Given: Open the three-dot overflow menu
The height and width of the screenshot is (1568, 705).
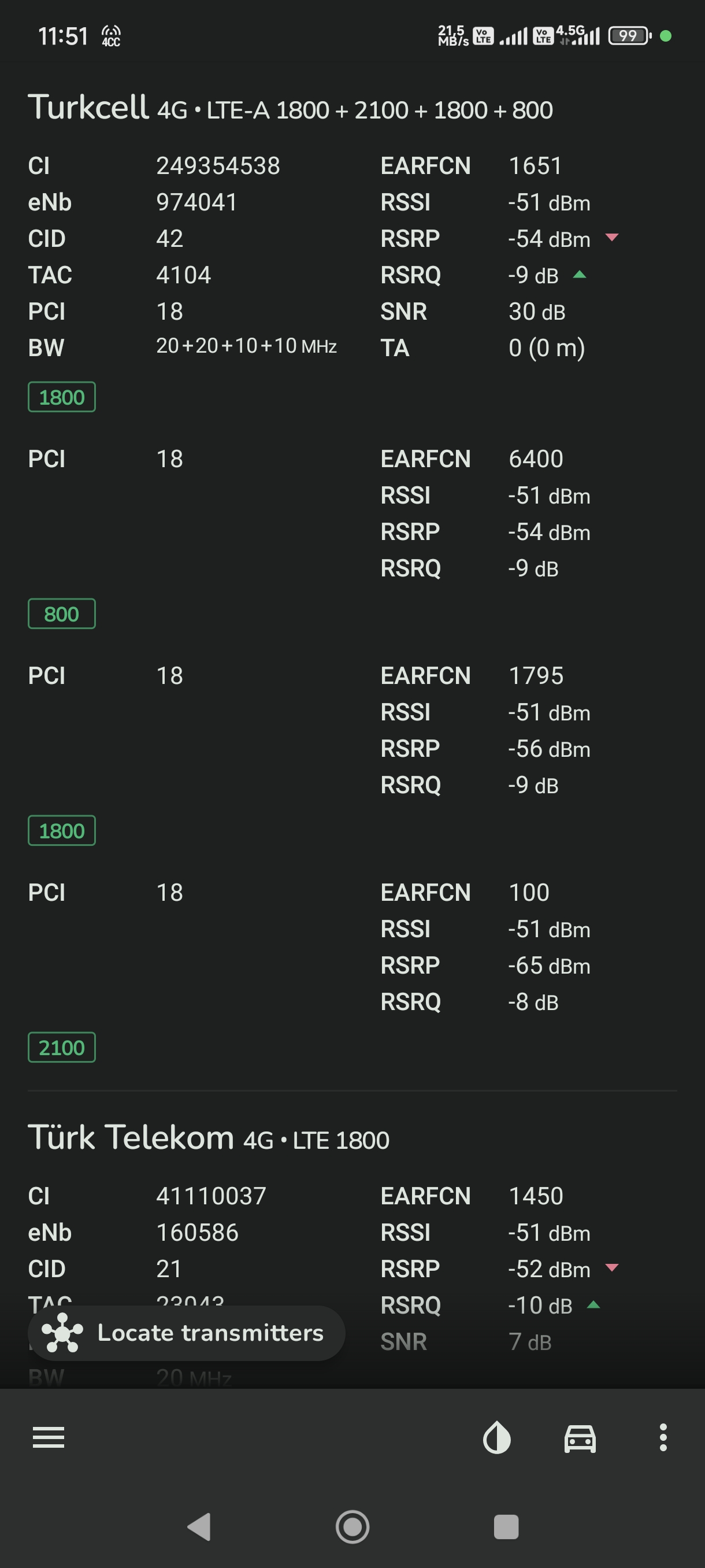Looking at the screenshot, I should [x=663, y=1437].
